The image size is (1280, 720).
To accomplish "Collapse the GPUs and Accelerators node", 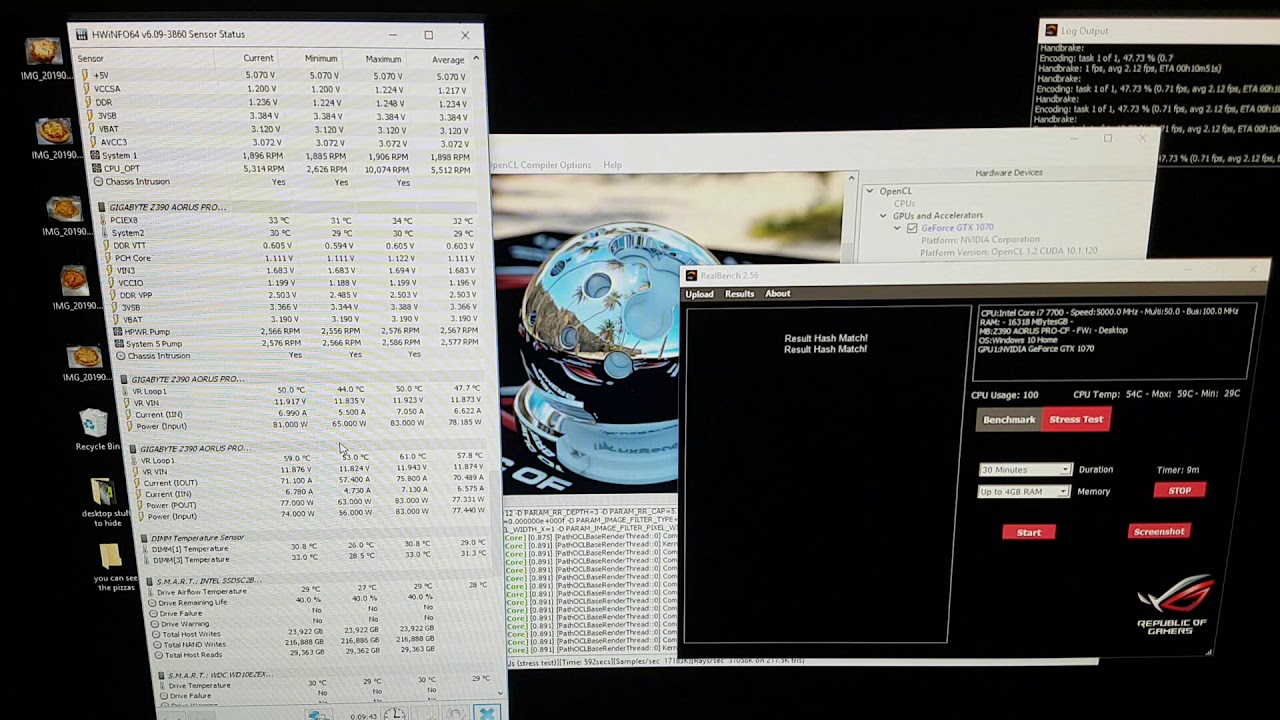I will pos(883,215).
